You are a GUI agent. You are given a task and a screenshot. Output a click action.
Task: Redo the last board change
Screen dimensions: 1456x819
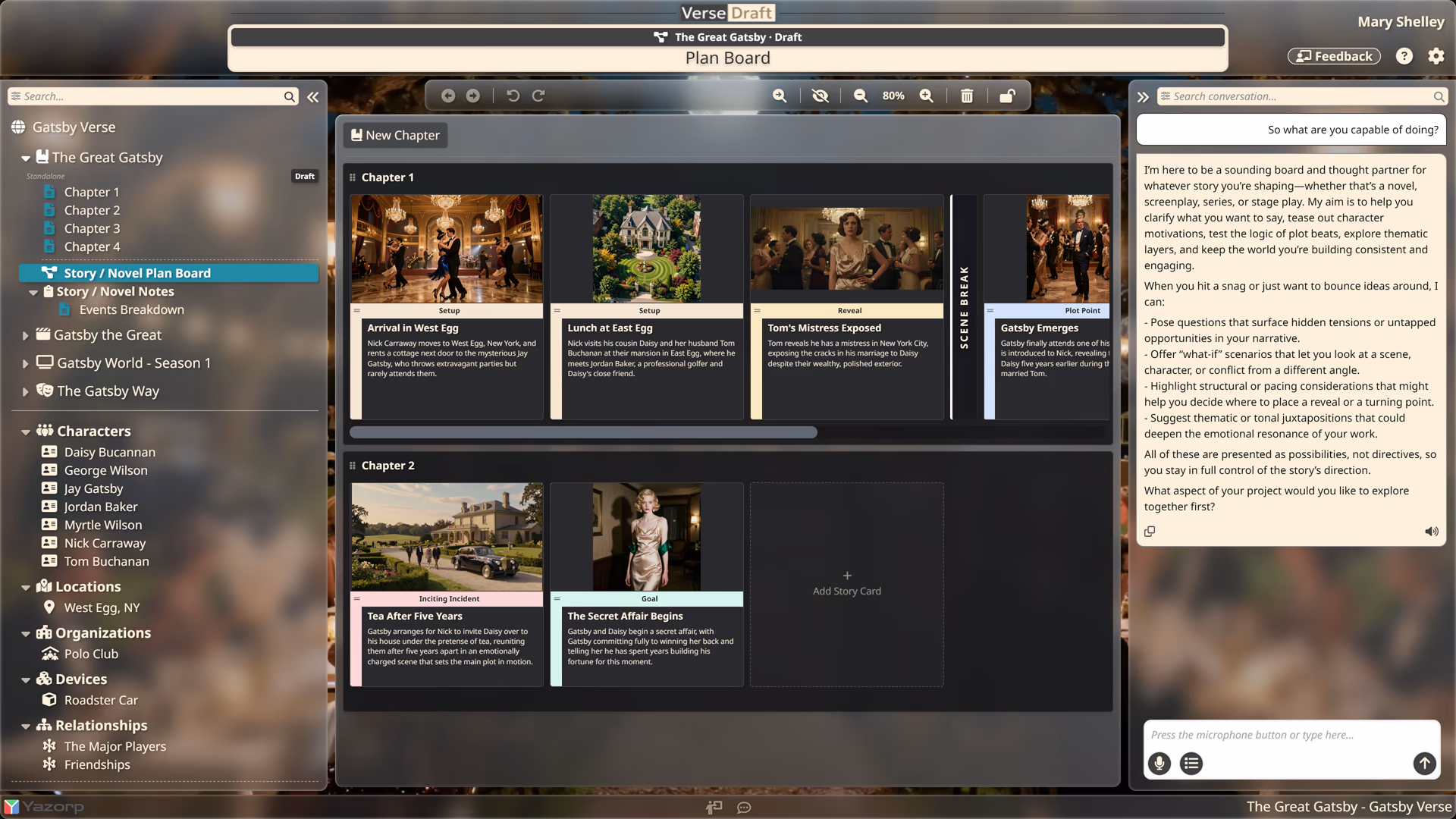coord(538,96)
